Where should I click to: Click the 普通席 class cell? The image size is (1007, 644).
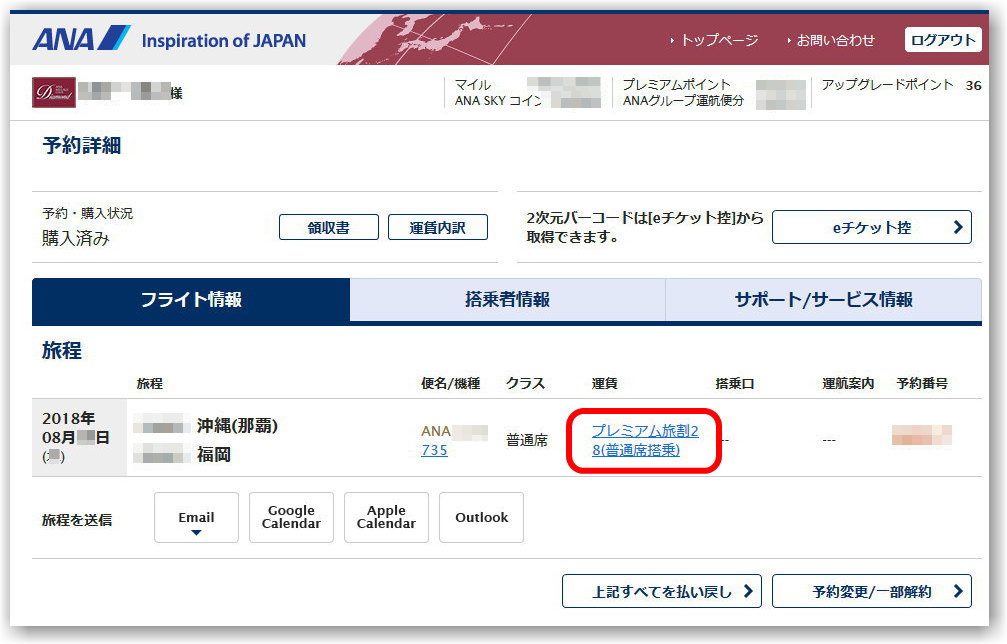(x=527, y=440)
